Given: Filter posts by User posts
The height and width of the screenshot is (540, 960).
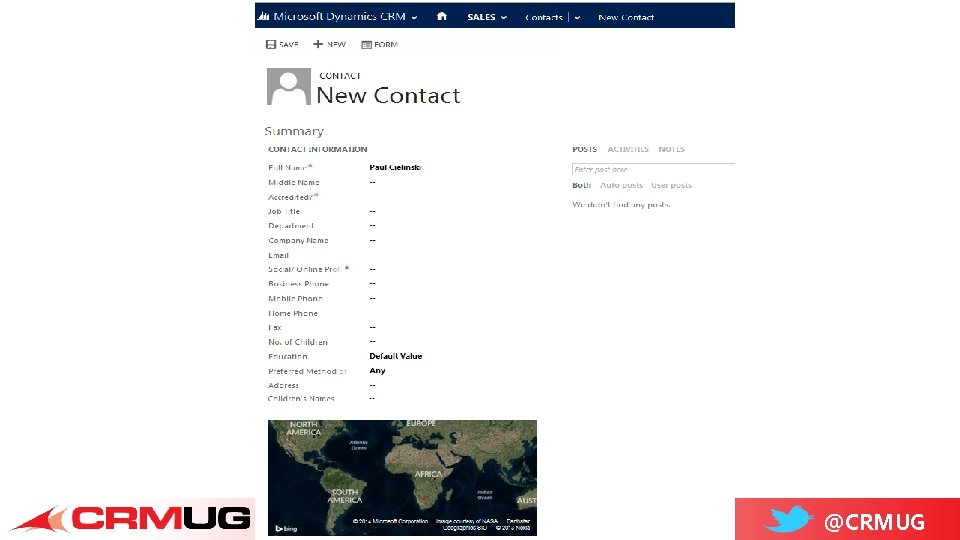Looking at the screenshot, I should pos(671,185).
